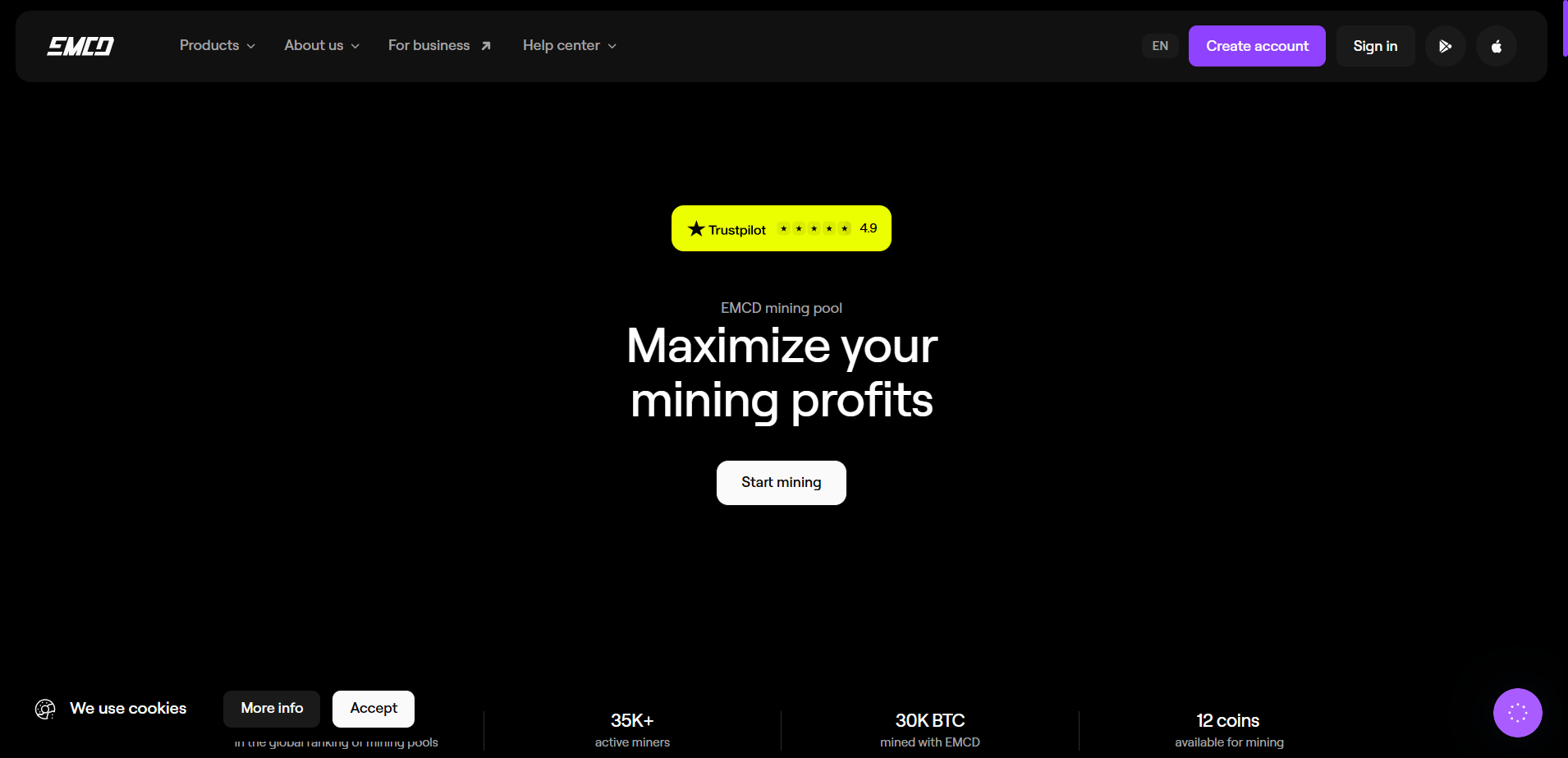Open the purple support chat widget

(x=1517, y=712)
